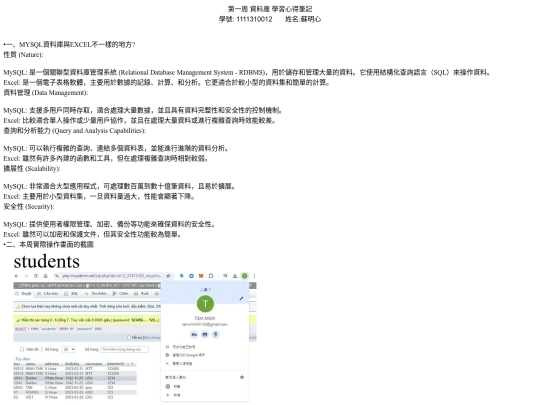Screen dimensions: 540x405
Task: Open the Duyệt tab in phpMyAdmin
Action: [x=23, y=293]
